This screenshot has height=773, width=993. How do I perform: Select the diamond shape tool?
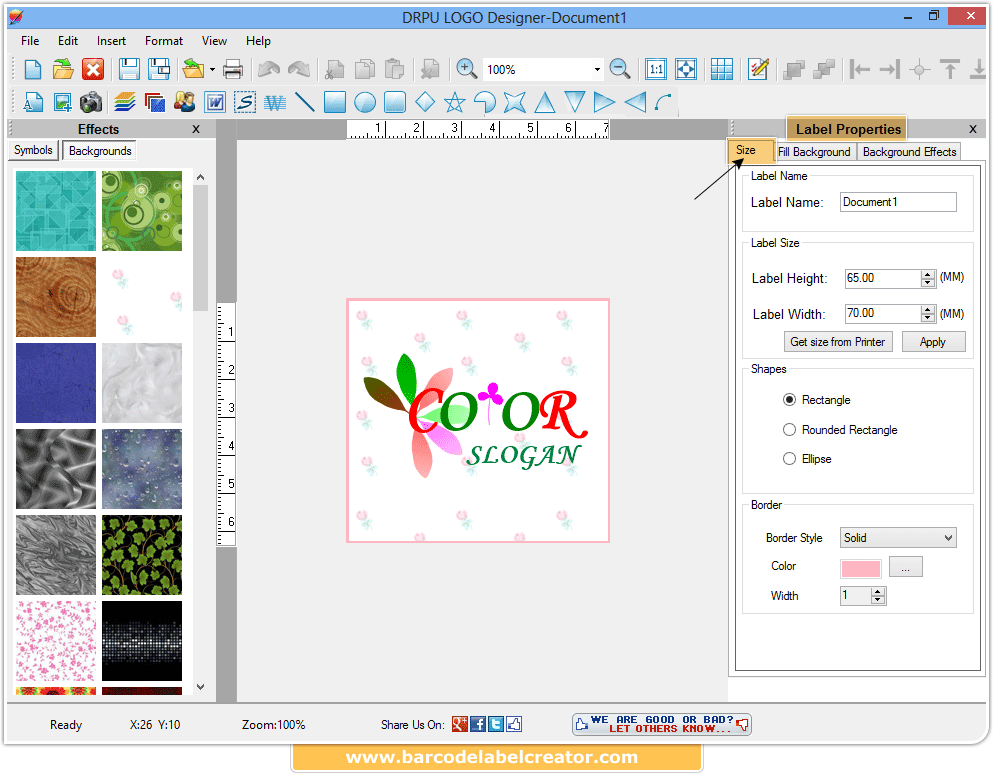pyautogui.click(x=425, y=102)
